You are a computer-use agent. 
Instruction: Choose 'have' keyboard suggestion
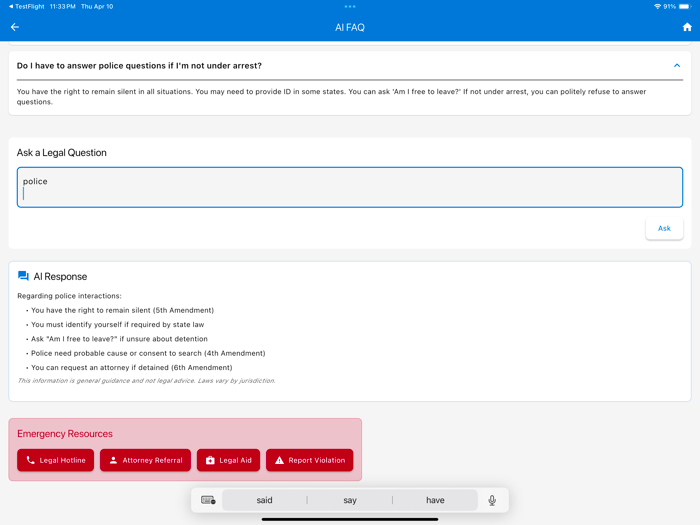(x=435, y=500)
